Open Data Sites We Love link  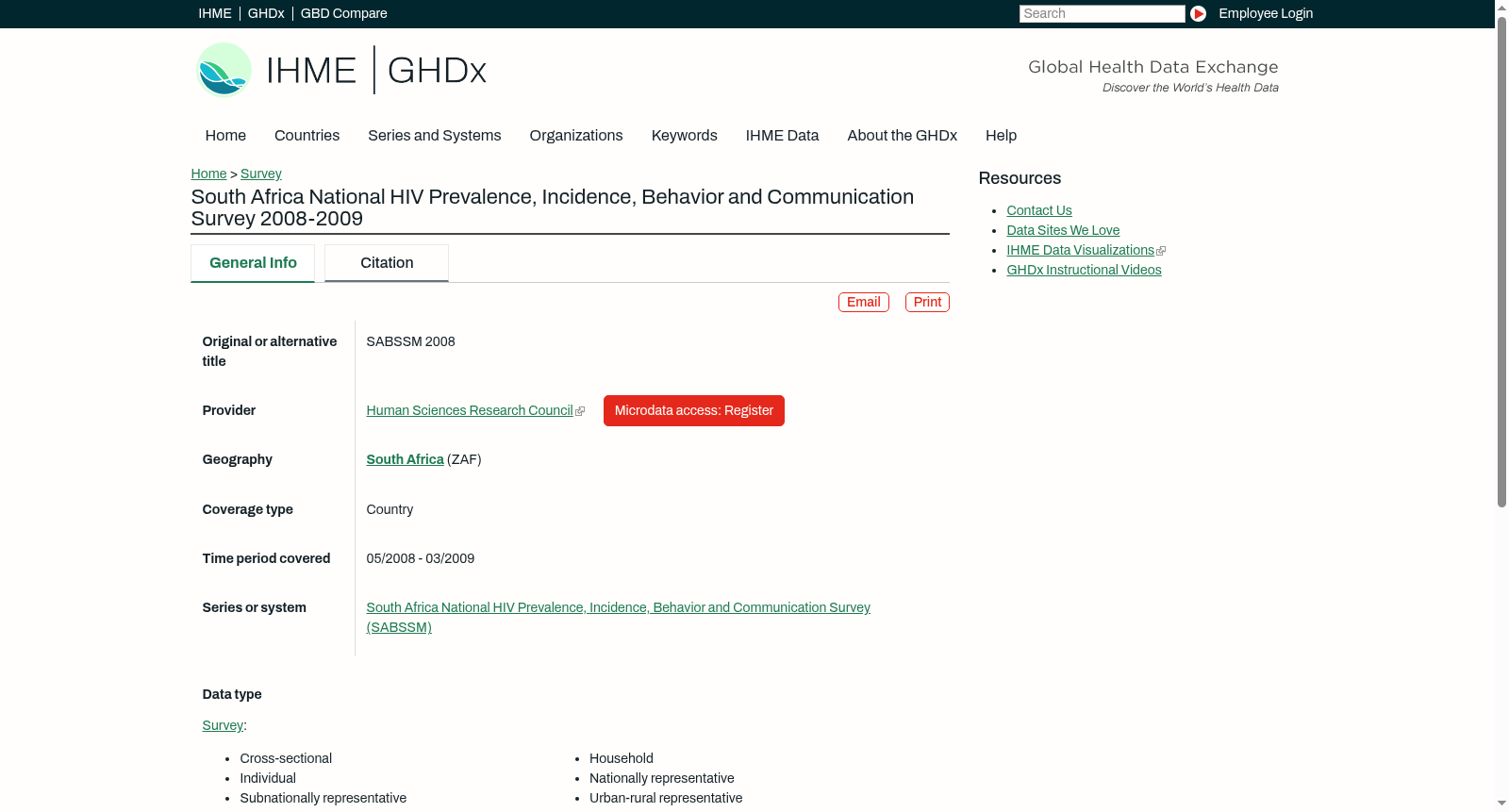[x=1063, y=230]
